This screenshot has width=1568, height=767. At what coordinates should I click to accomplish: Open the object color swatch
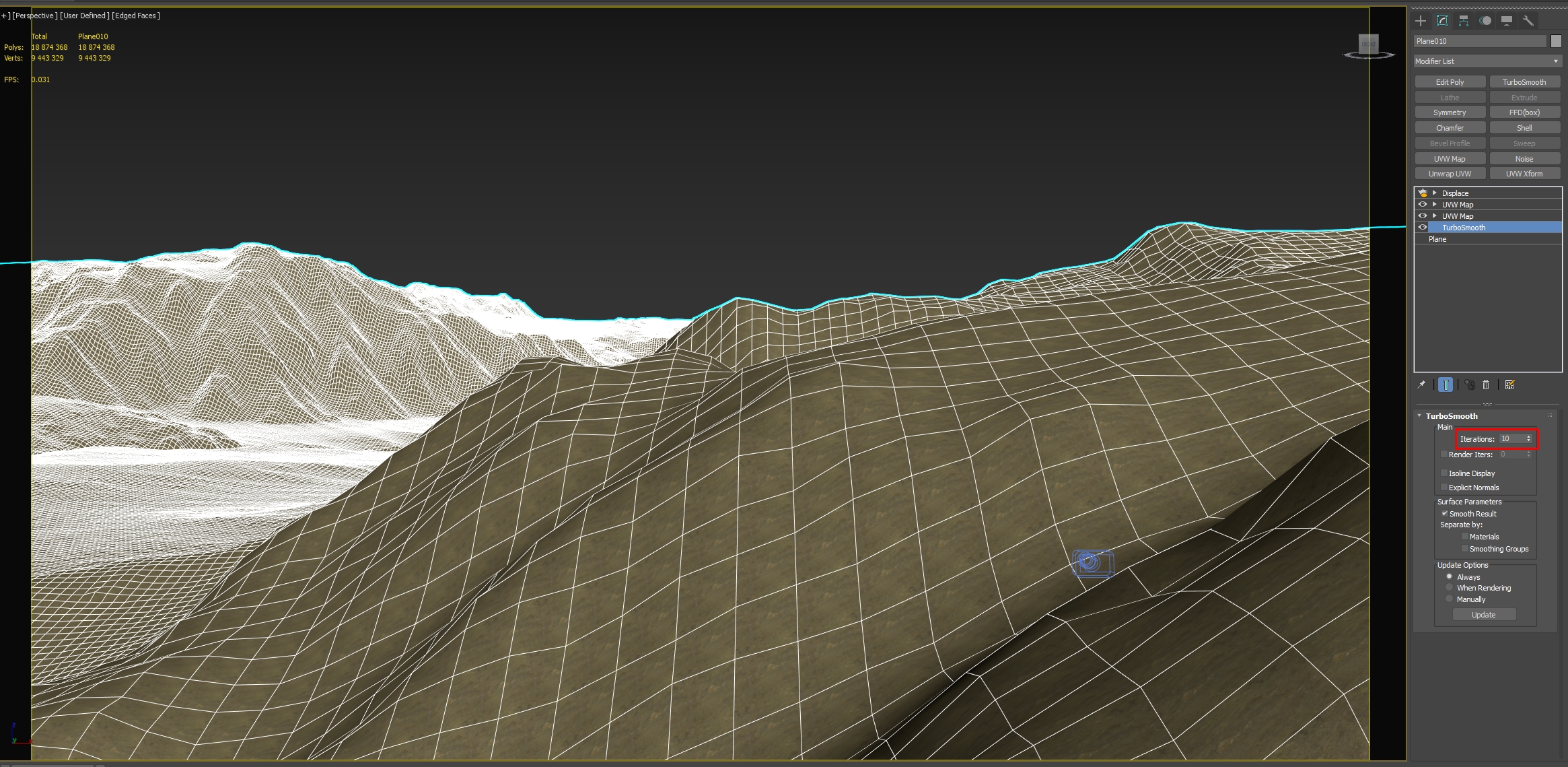click(1556, 41)
